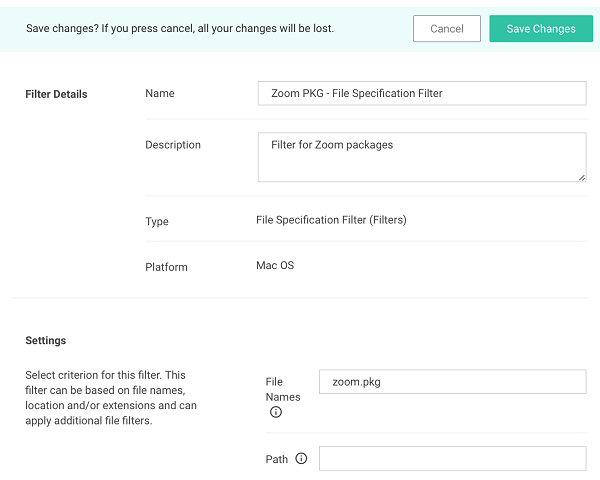
Task: Click inside the Description text area
Action: pyautogui.click(x=422, y=157)
